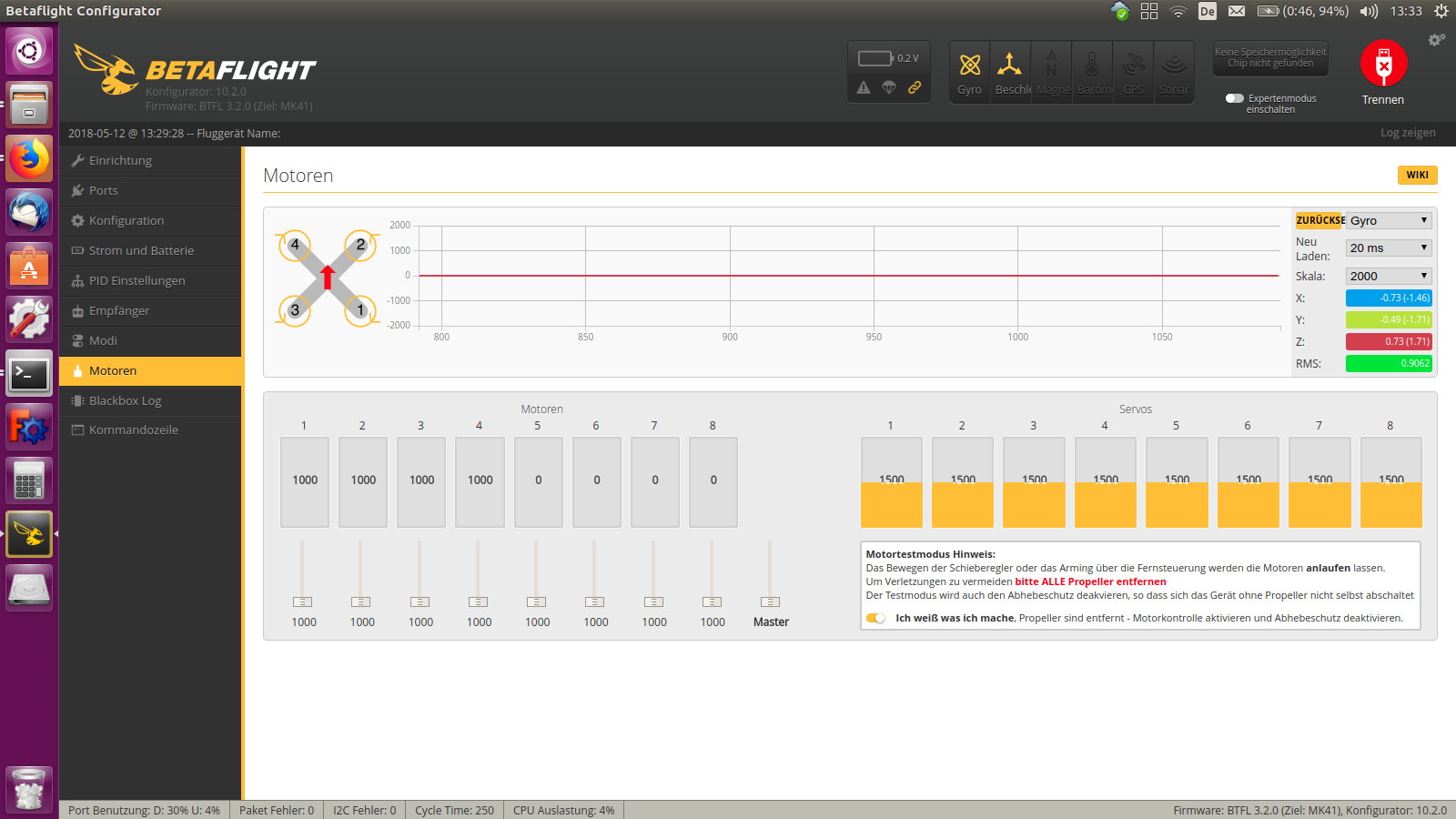Click the Sonar sensor icon
The image size is (1456, 819).
click(x=1174, y=72)
